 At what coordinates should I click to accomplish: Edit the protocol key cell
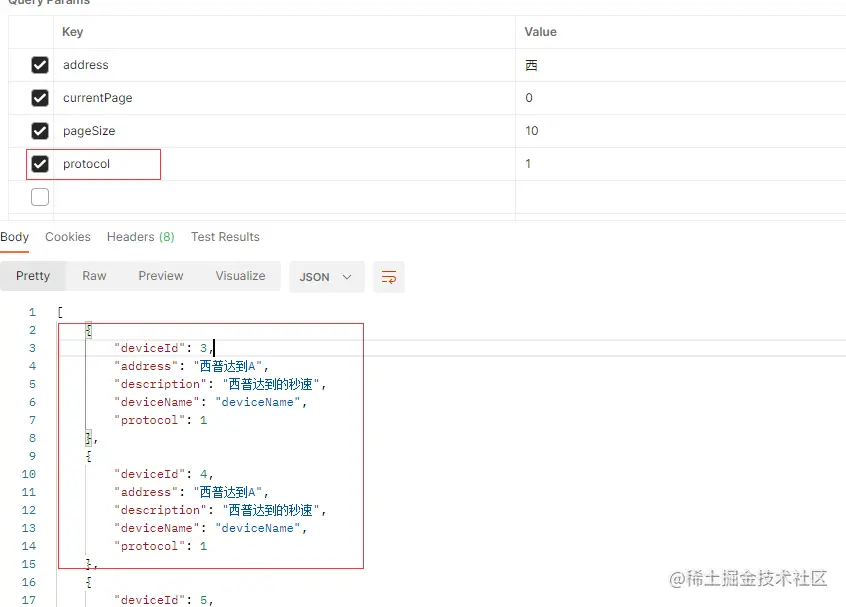[x=284, y=163]
